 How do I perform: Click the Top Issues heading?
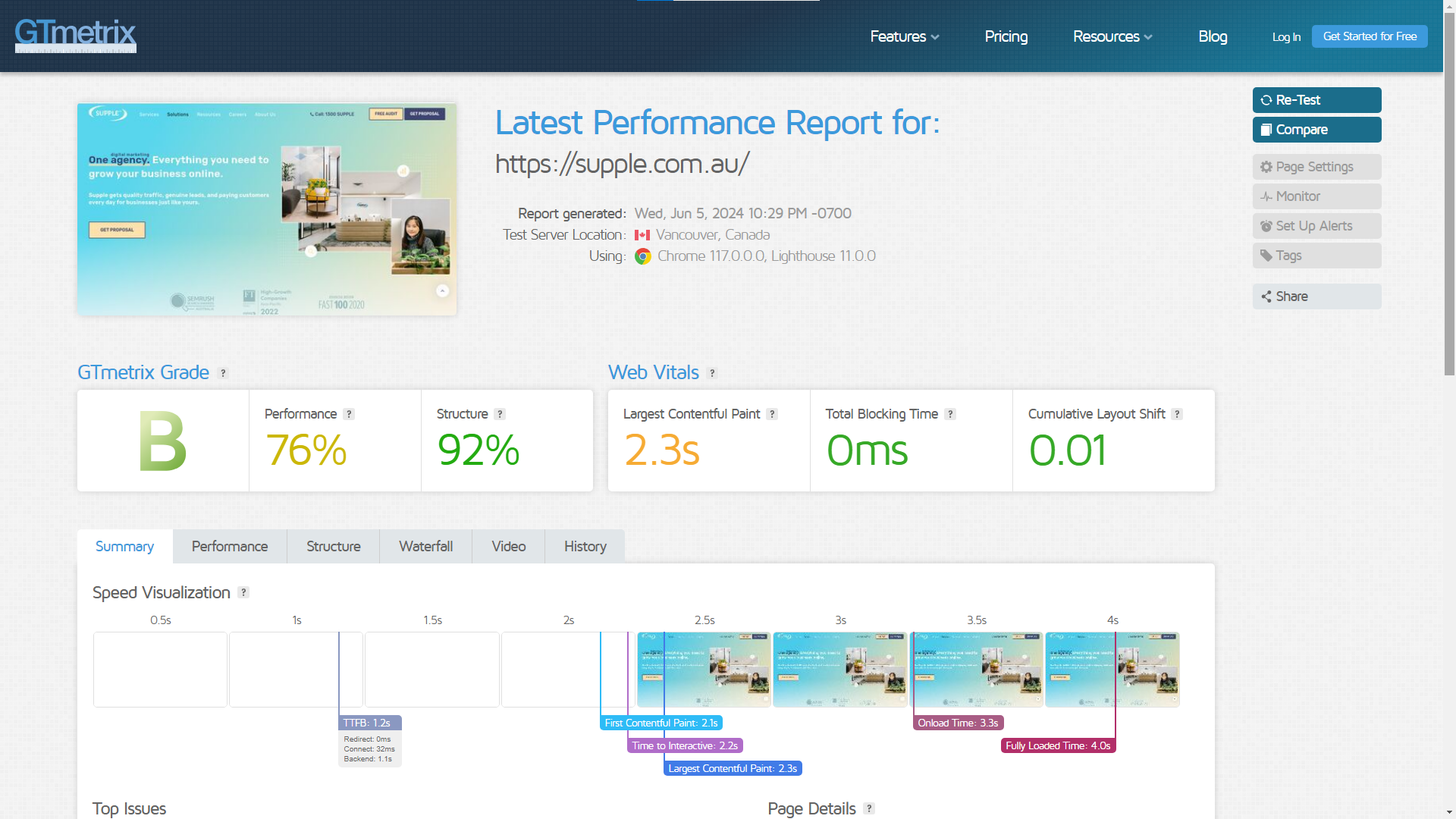click(129, 808)
